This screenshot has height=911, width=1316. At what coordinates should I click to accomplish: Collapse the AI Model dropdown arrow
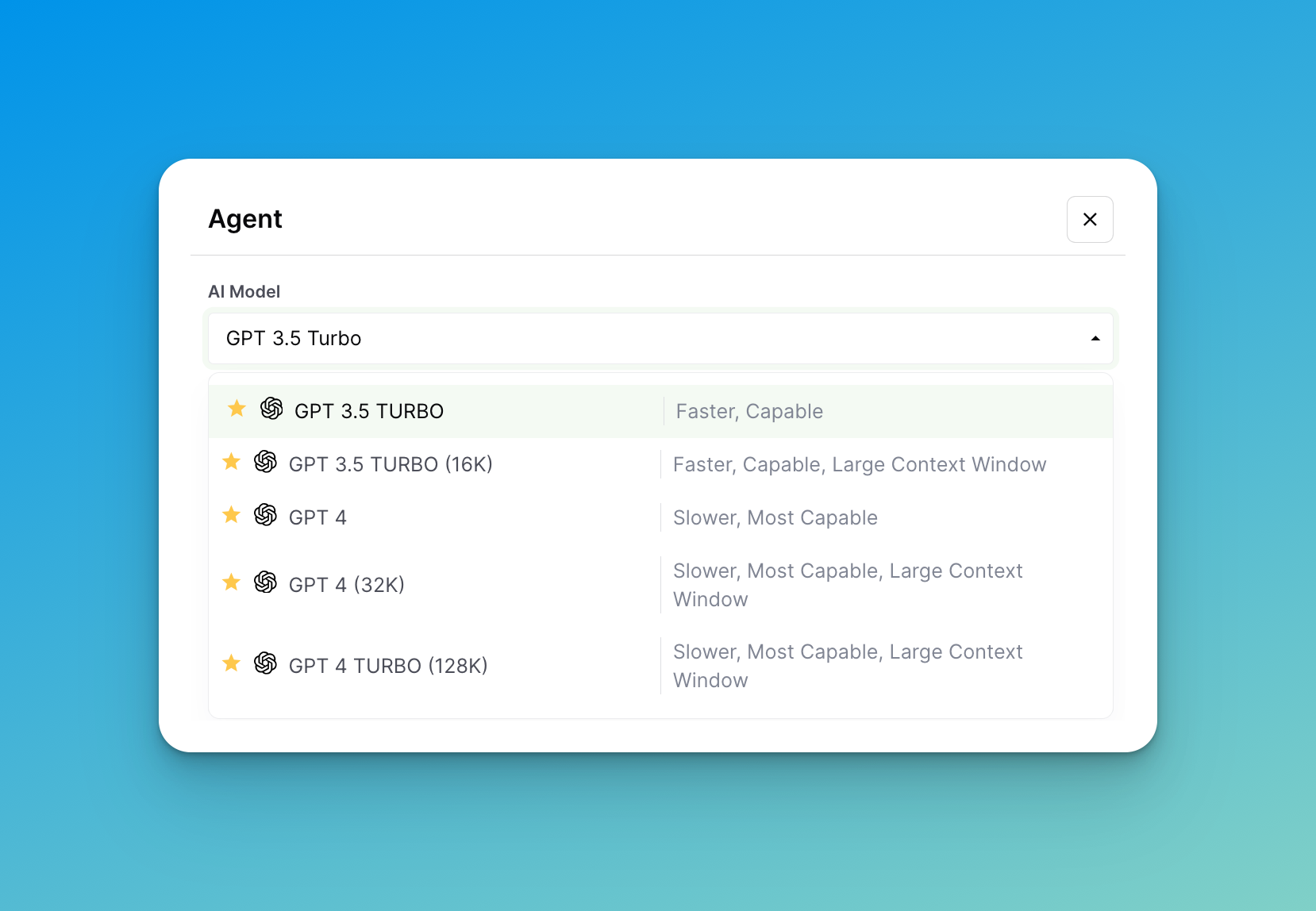coord(1095,339)
